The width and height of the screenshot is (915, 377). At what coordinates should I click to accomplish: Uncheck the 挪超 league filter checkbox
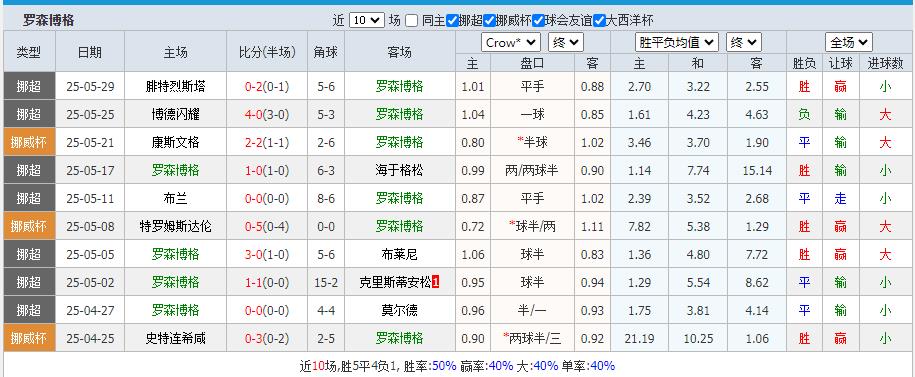[x=452, y=21]
